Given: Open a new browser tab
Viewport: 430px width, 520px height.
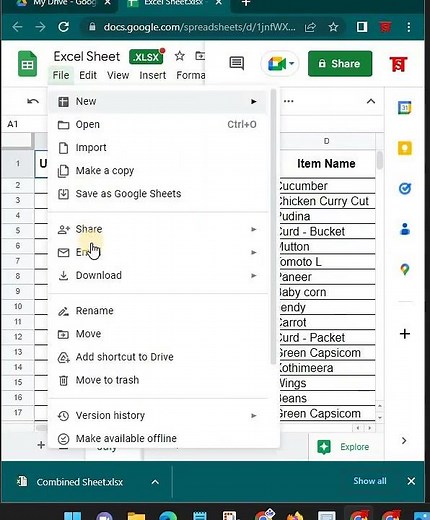Looking at the screenshot, I should 246,3.
